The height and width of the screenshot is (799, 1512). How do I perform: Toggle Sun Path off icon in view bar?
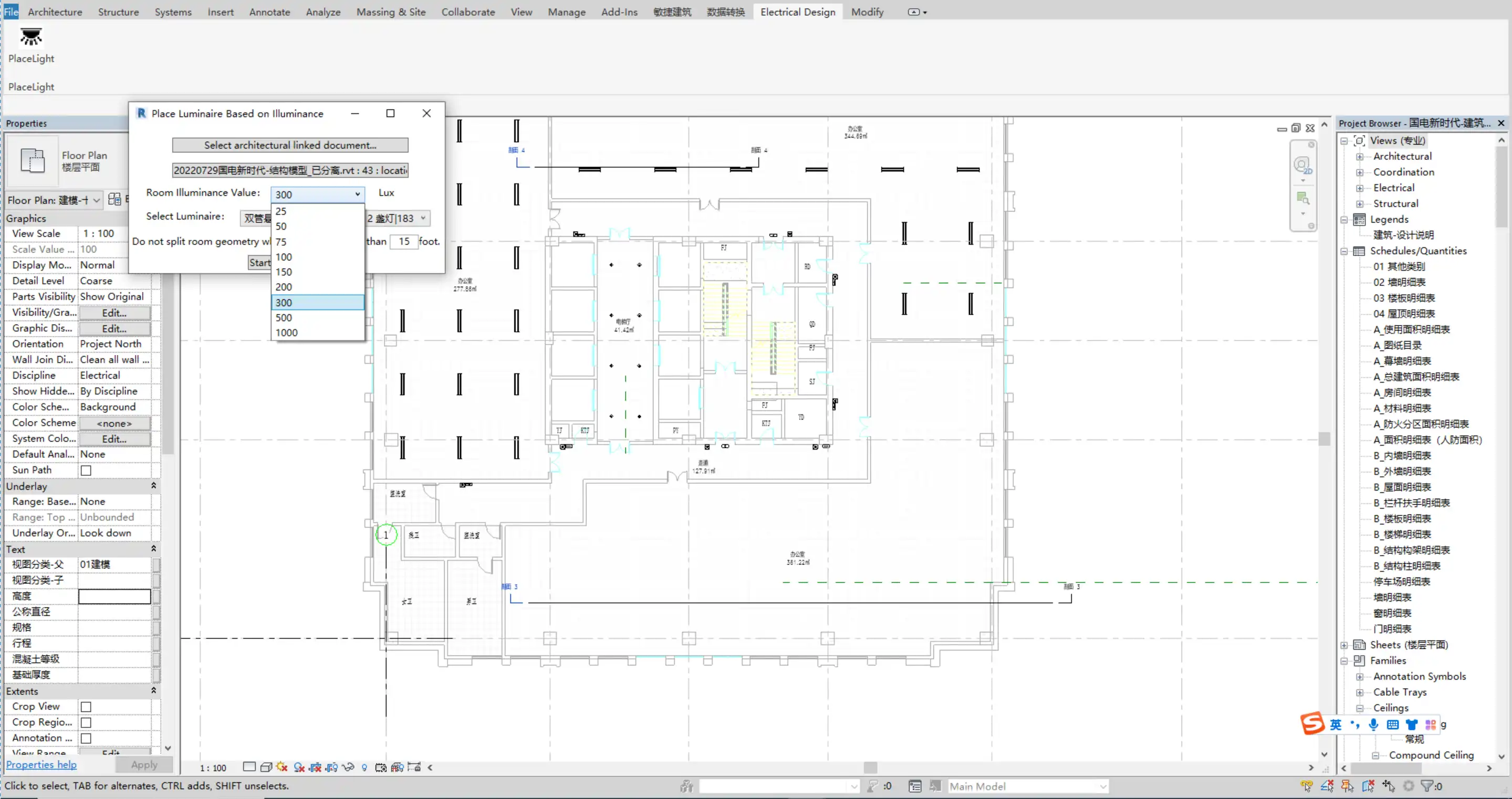click(x=281, y=767)
